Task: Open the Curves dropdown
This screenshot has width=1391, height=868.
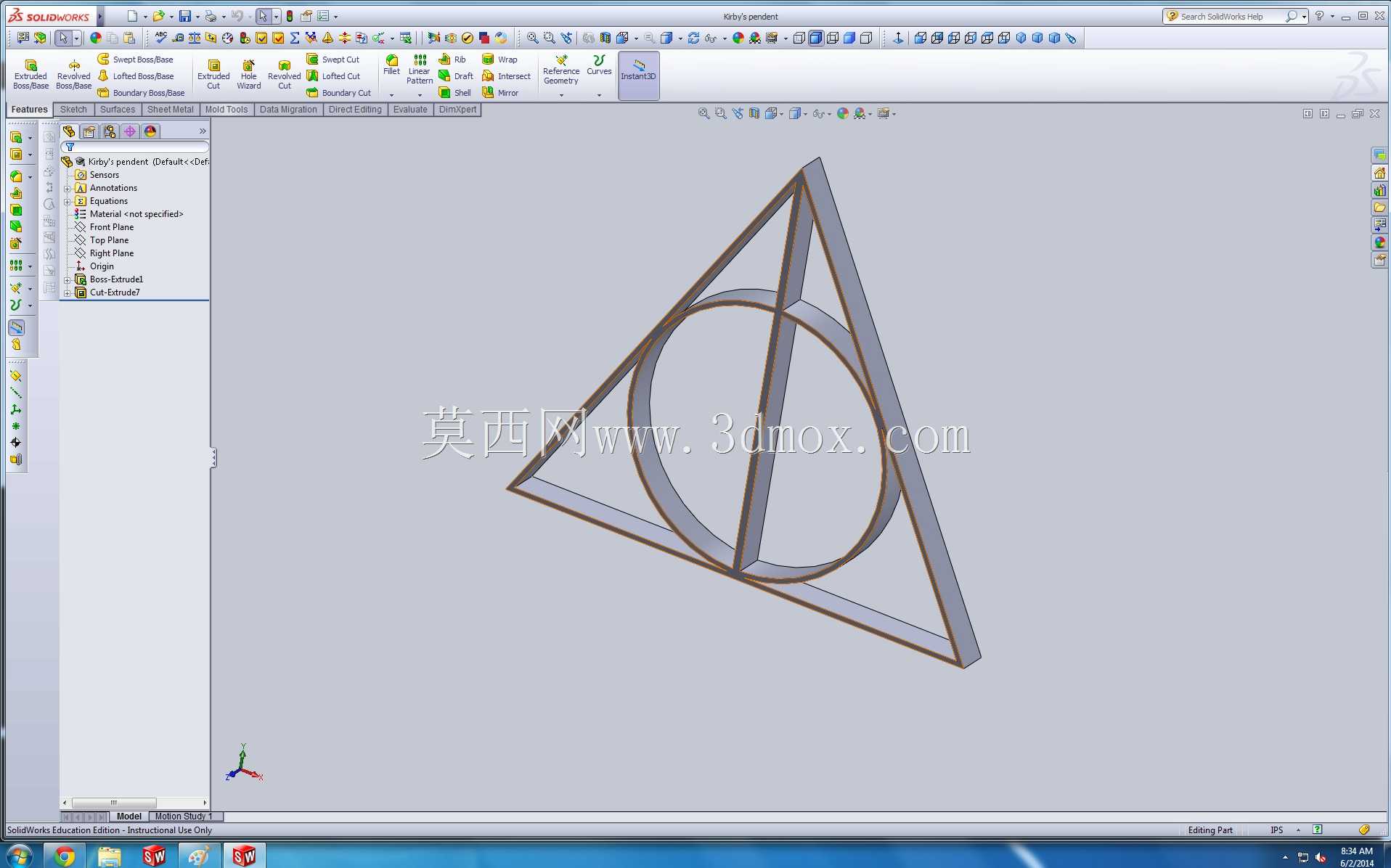Action: pos(599,94)
